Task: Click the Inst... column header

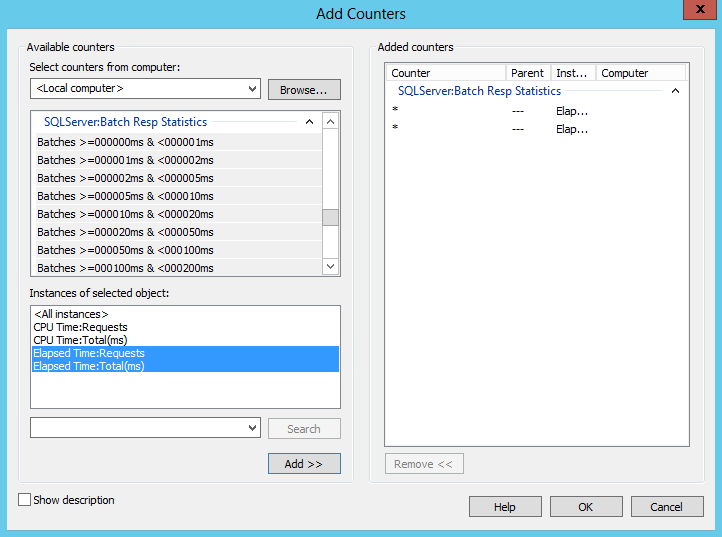Action: pyautogui.click(x=573, y=73)
